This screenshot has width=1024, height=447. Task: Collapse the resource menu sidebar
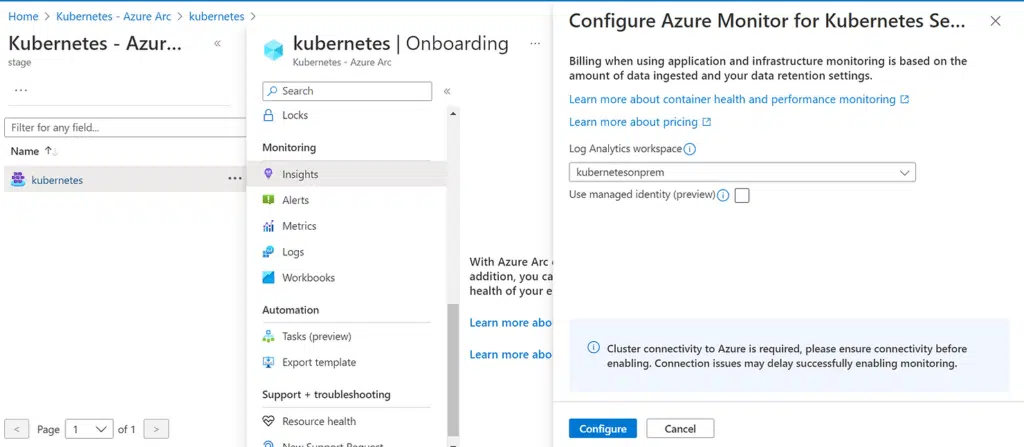click(447, 91)
